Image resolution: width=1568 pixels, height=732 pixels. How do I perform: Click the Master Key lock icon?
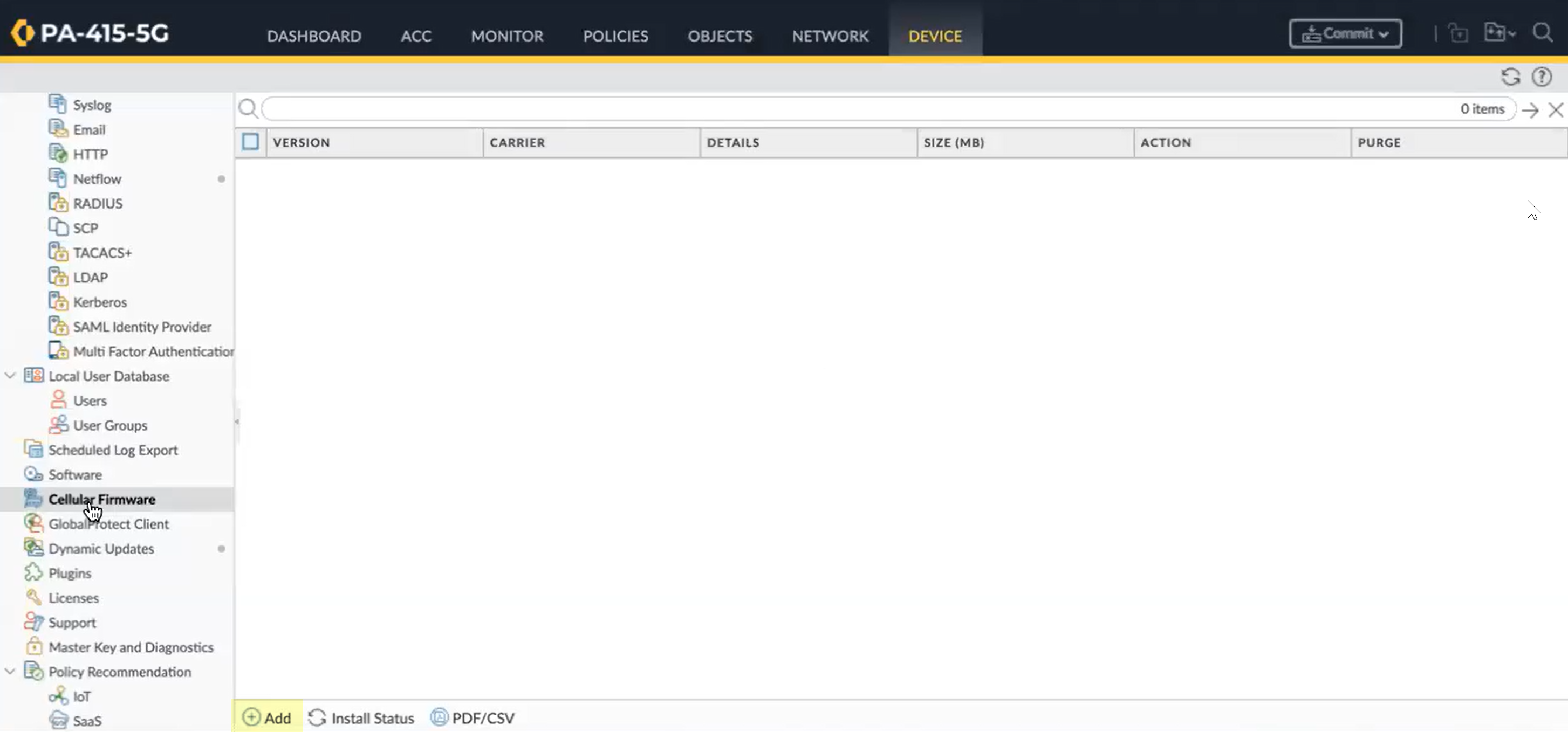point(33,646)
